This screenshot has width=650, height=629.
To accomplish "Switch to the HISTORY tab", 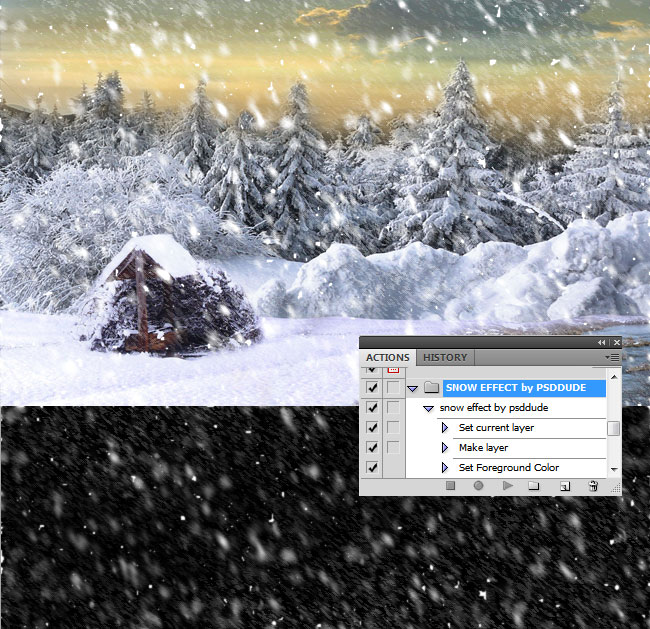I will coord(445,357).
